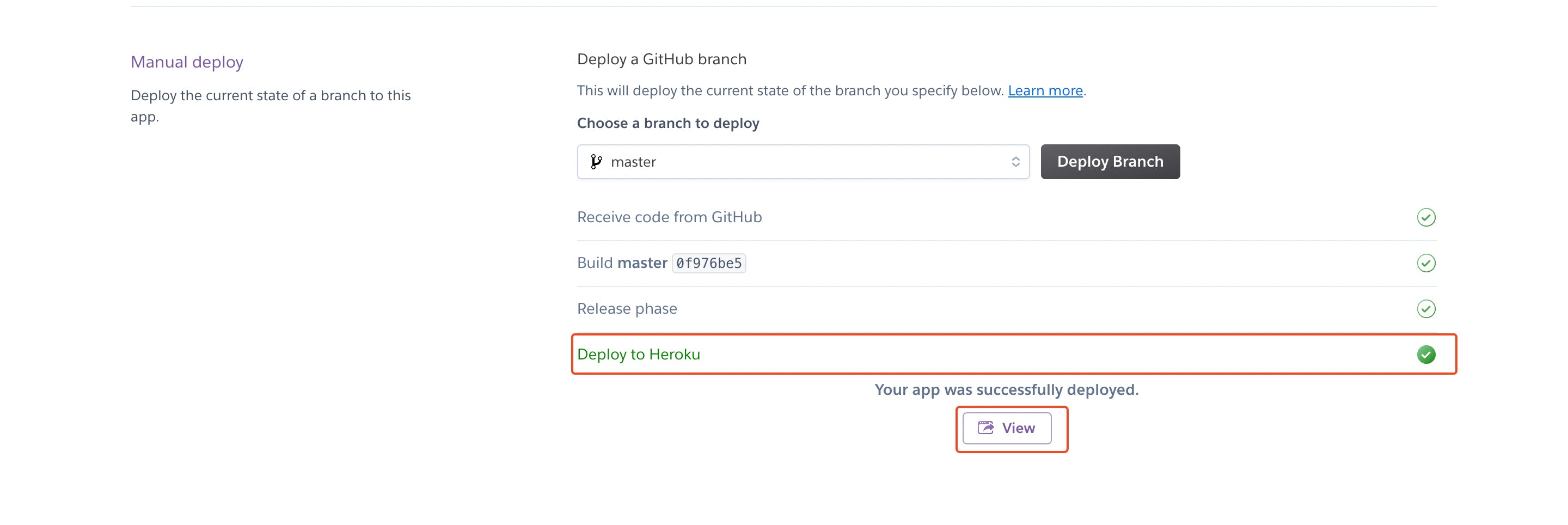Open the master branch selector
Image resolution: width=1568 pixels, height=525 pixels.
coord(803,161)
